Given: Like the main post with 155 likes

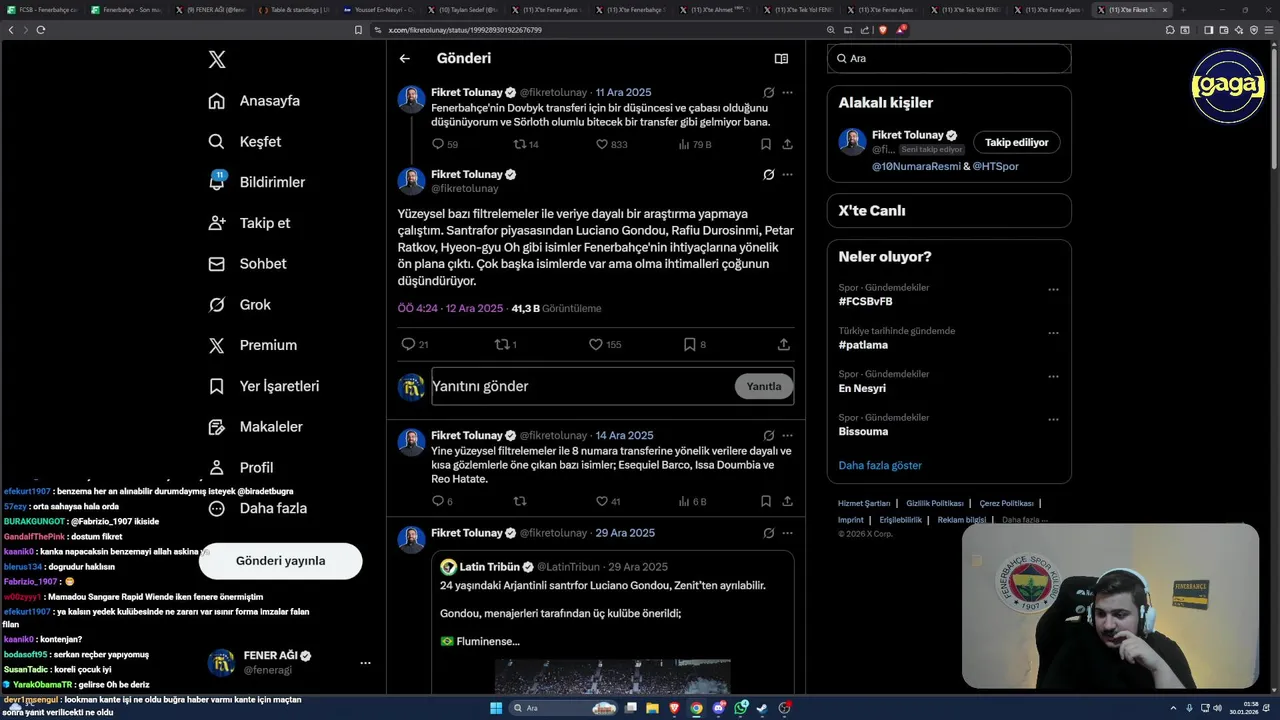Looking at the screenshot, I should click(596, 344).
